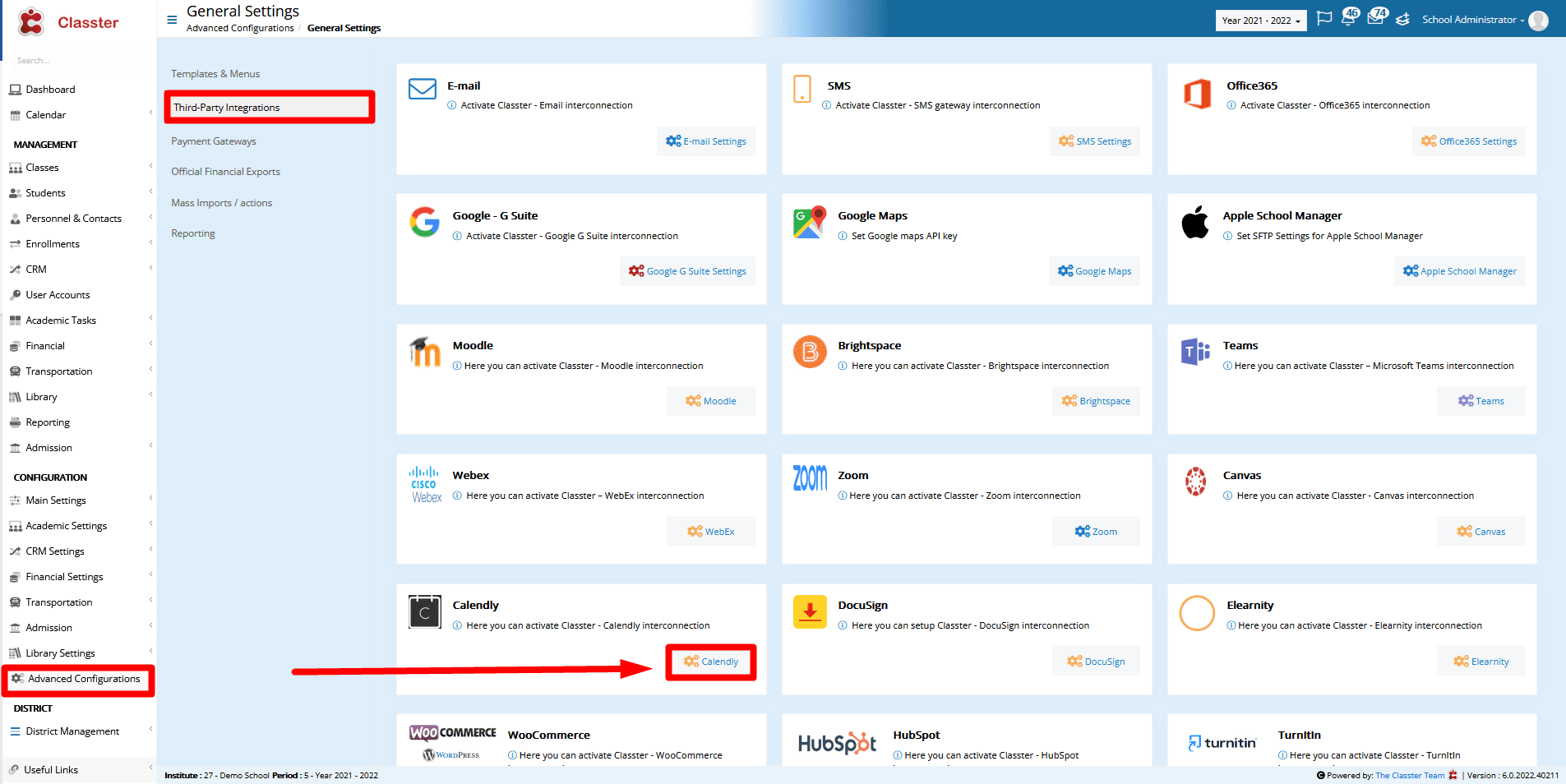Screen dimensions: 1566x784
Task: Click the Calendly logo icon
Action: pyautogui.click(x=425, y=611)
